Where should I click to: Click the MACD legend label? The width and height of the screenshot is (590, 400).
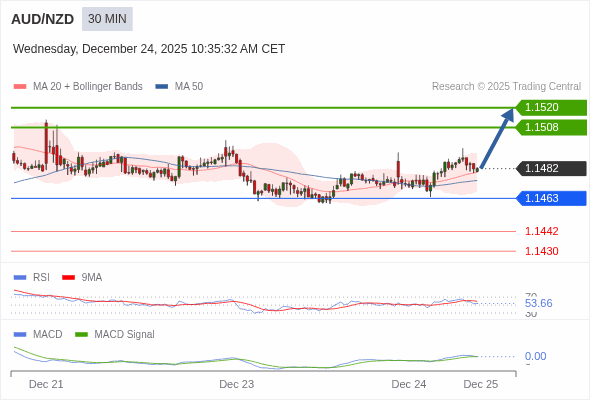click(x=48, y=335)
